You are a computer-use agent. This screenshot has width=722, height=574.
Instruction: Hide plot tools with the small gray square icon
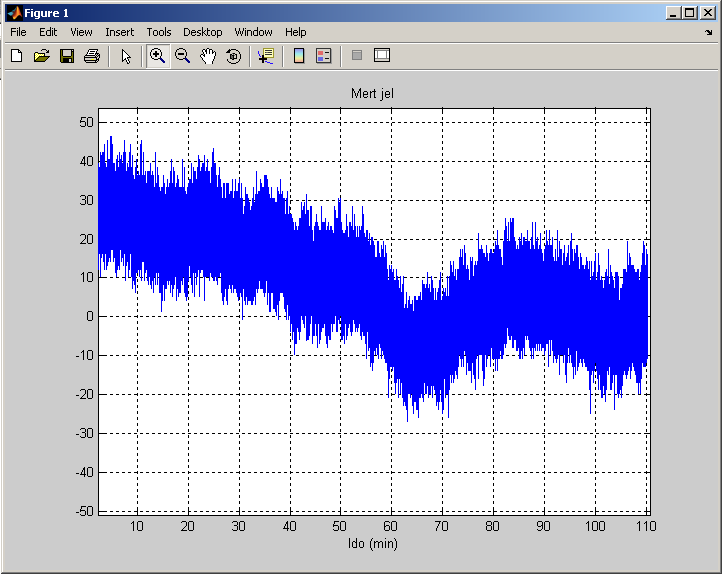click(356, 56)
